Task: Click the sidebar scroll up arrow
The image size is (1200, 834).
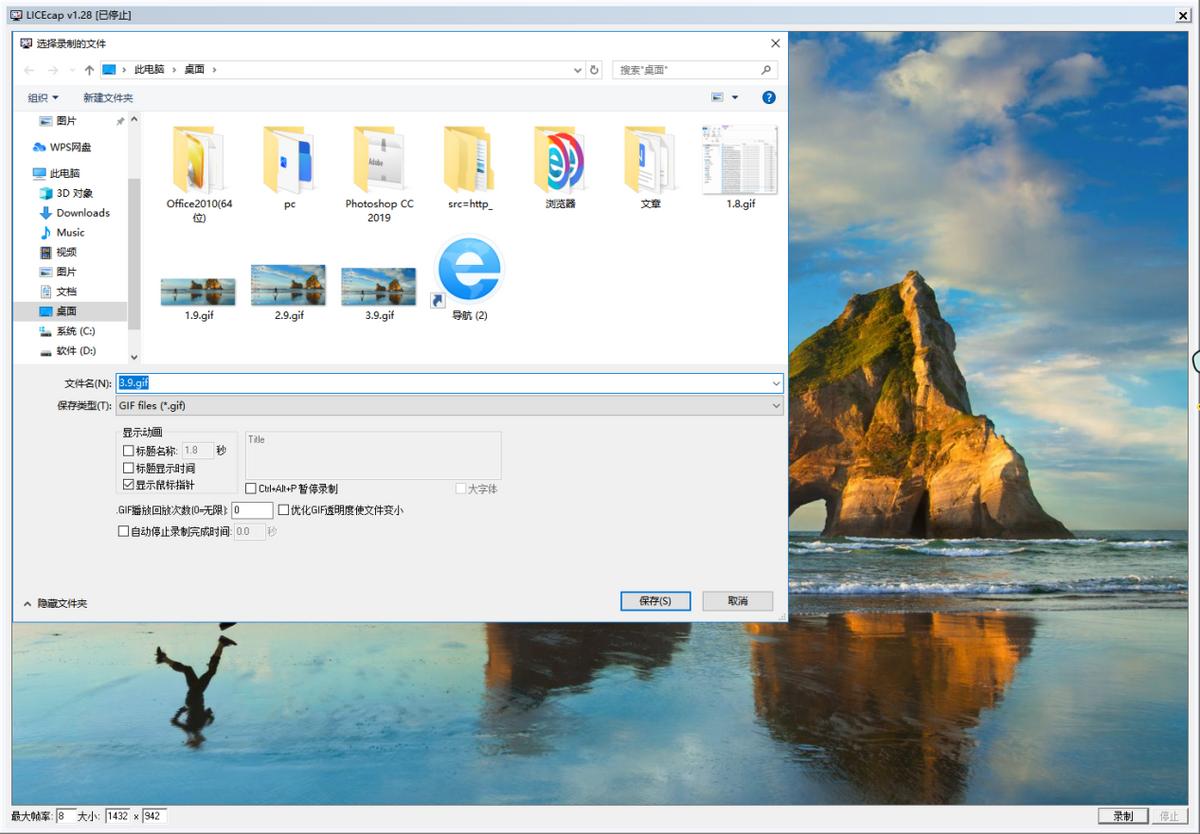Action: 135,119
